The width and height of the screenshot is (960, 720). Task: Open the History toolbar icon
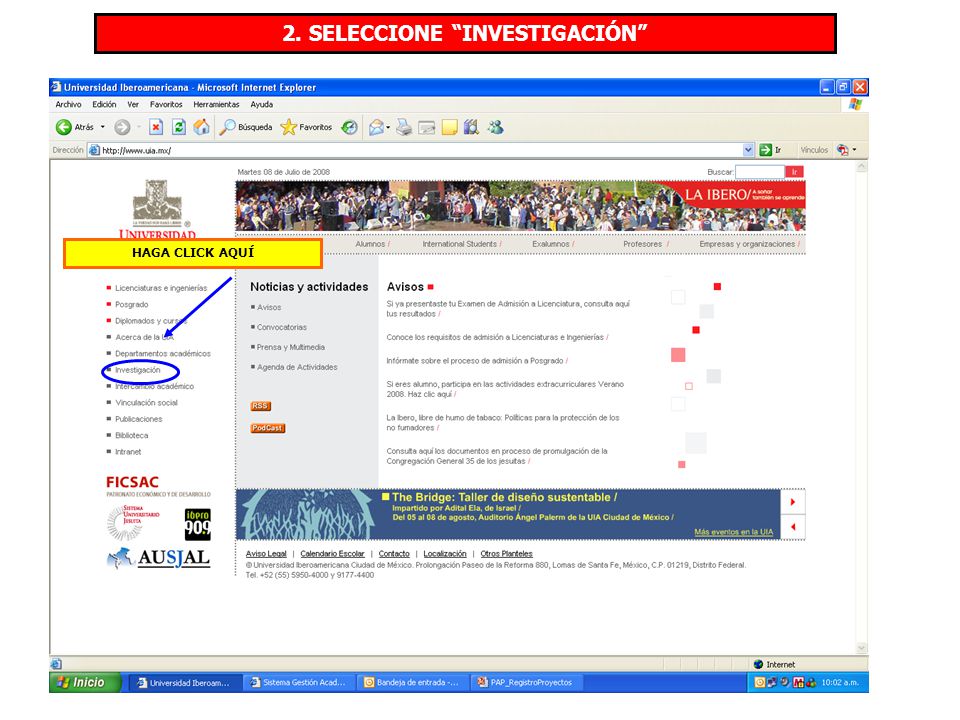pyautogui.click(x=350, y=127)
